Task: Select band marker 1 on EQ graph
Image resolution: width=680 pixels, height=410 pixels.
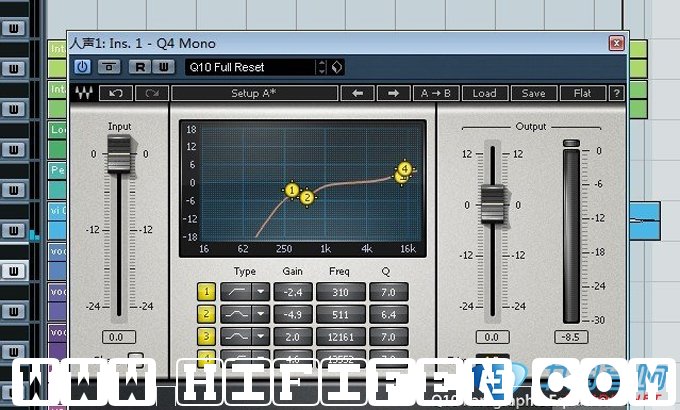Action: coord(292,190)
